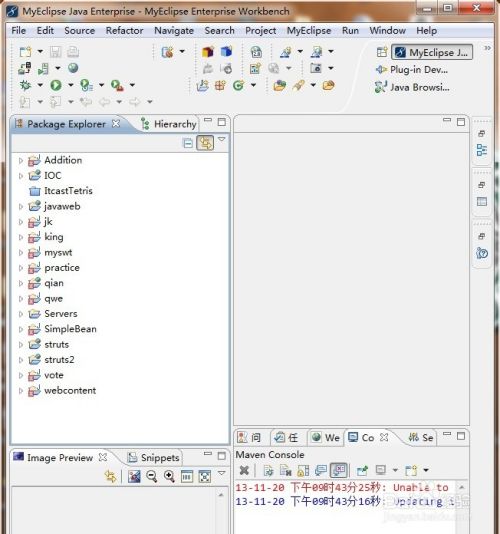Select the vote project
This screenshot has width=500, height=534.
point(54,375)
